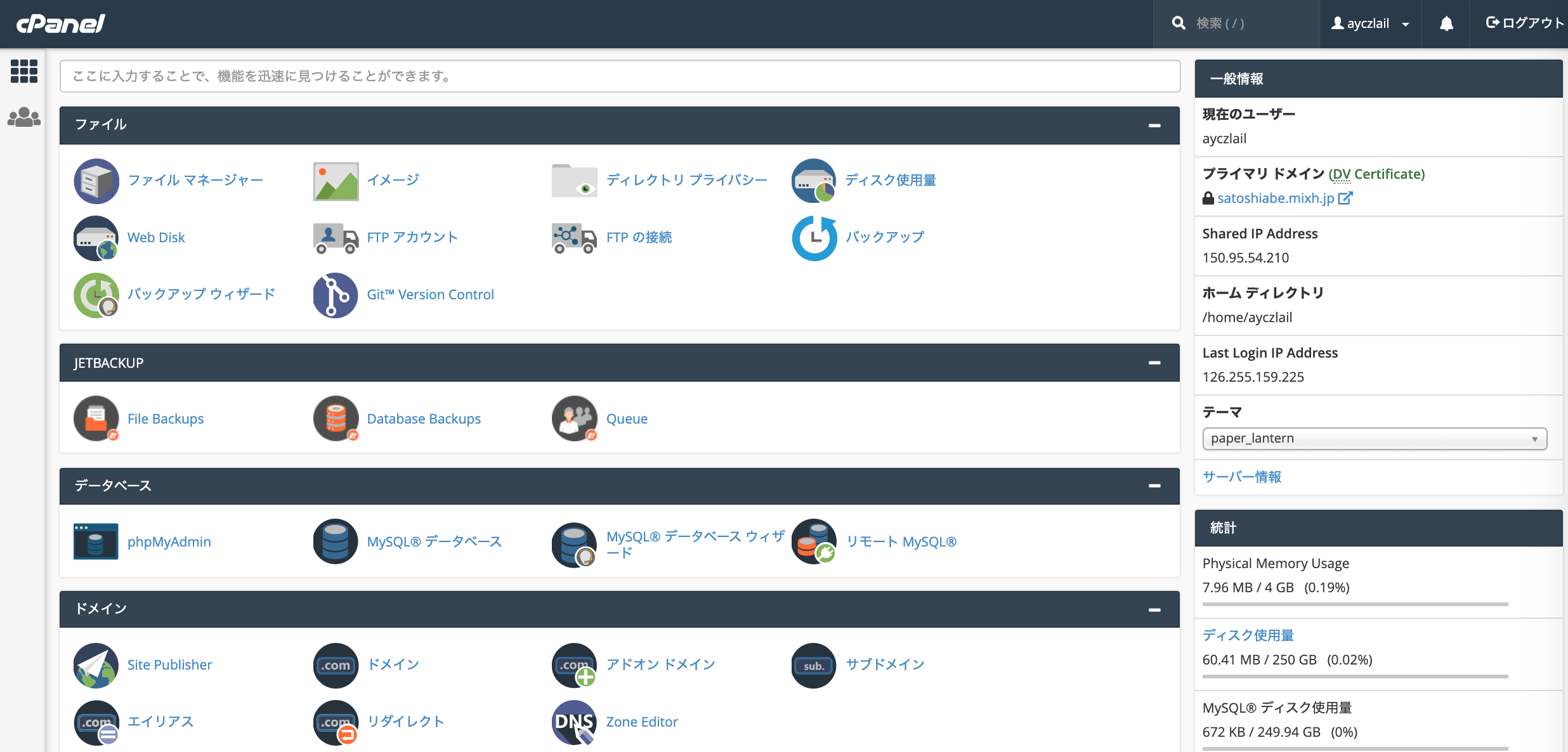Click the Backup clock icon
The image size is (1568, 752).
[814, 238]
